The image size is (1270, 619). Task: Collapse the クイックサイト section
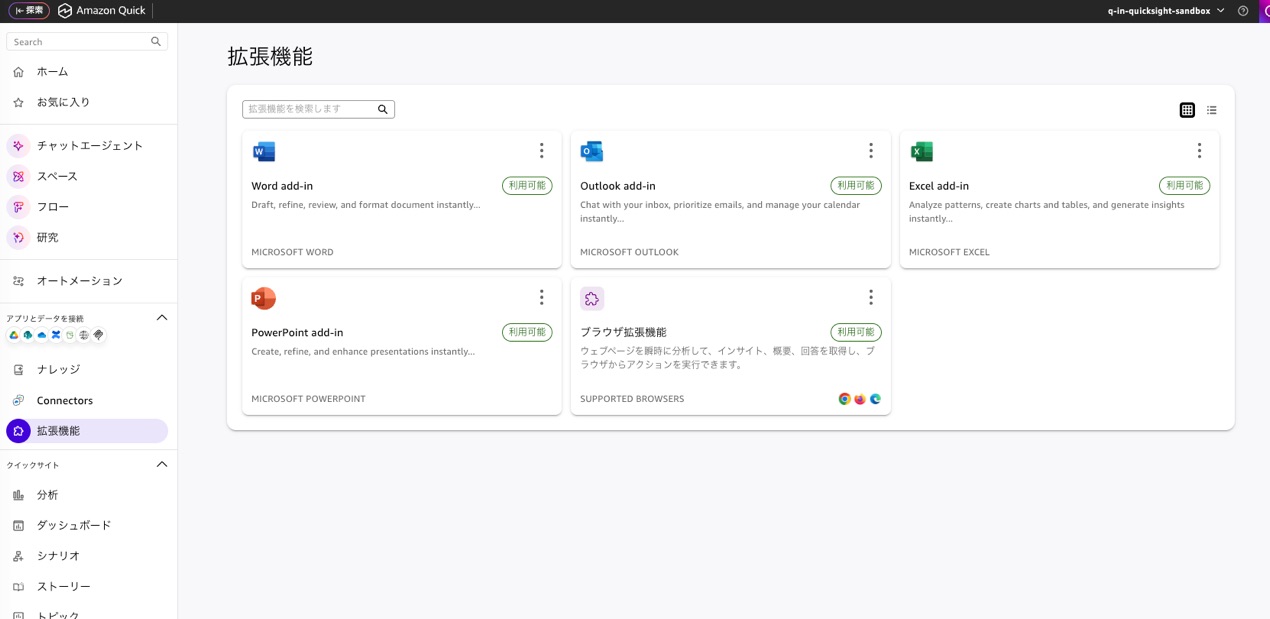162,465
